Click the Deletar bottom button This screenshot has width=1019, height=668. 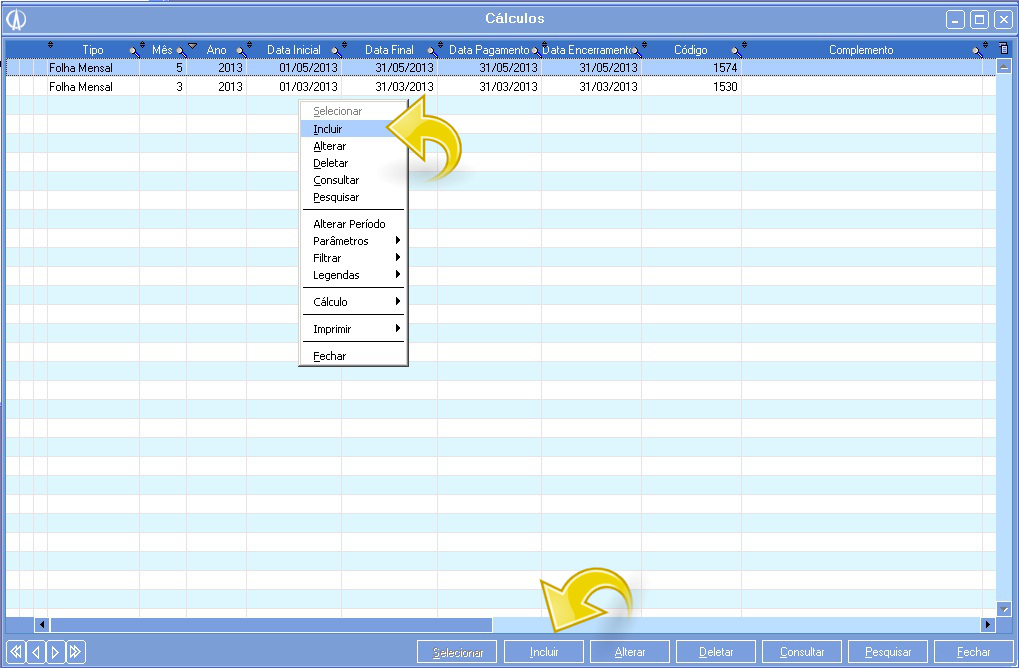tap(716, 652)
